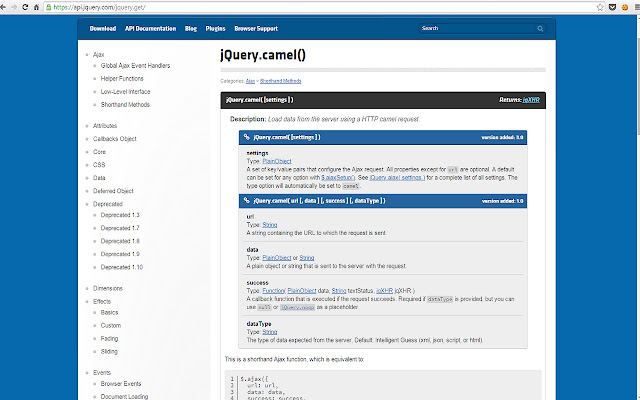The height and width of the screenshot is (400, 640).
Task: Click the browser forward arrow
Action: (14, 7)
